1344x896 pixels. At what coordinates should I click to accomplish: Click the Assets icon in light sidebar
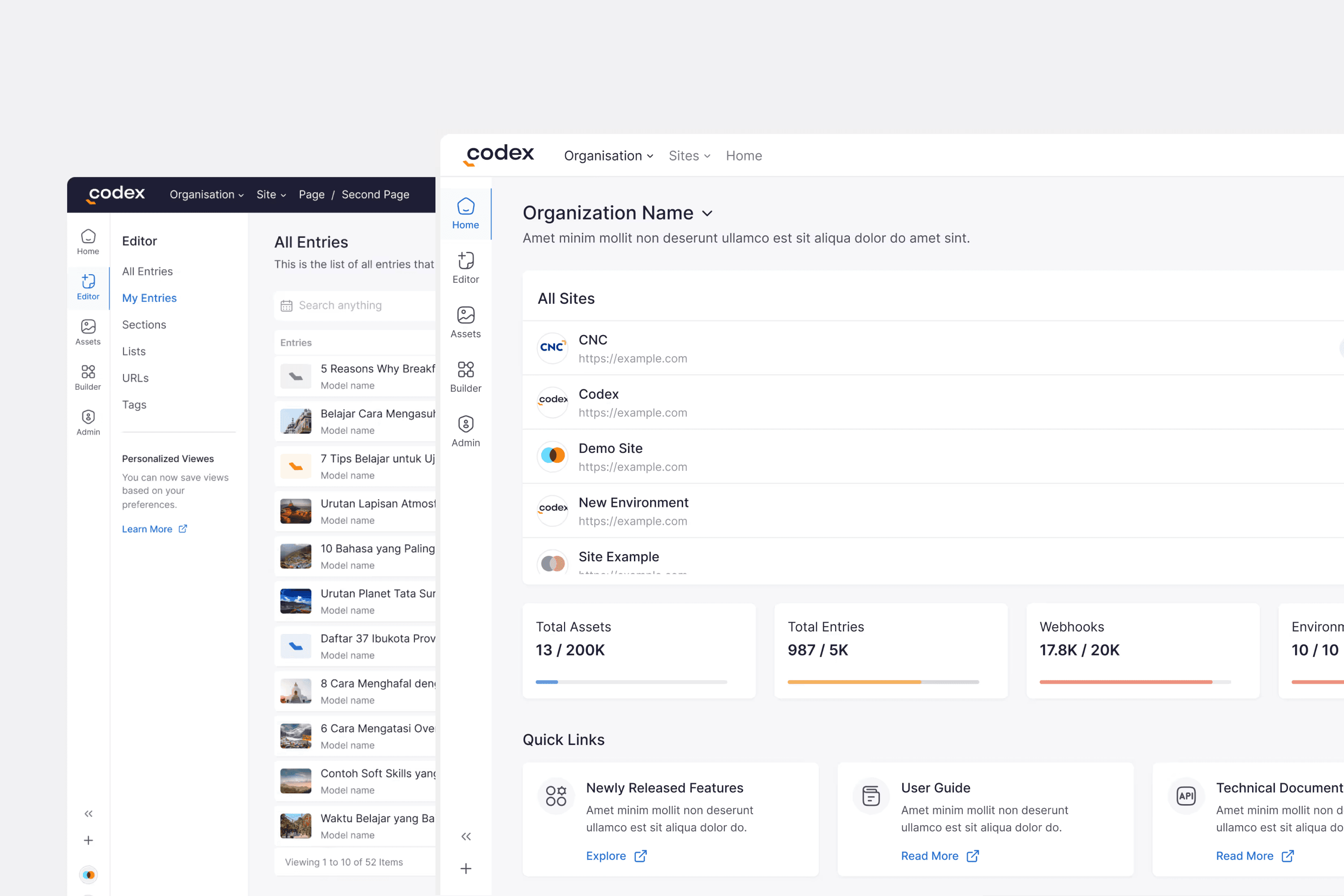[465, 315]
